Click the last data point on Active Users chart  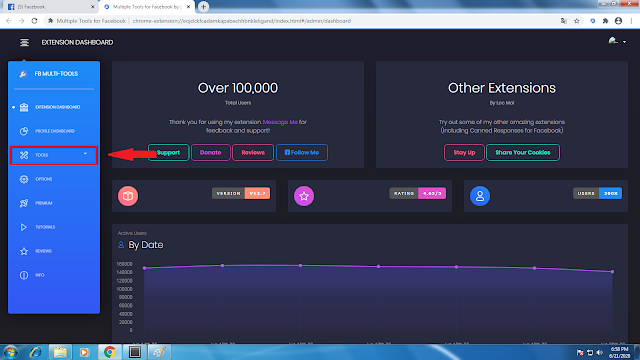click(x=613, y=271)
